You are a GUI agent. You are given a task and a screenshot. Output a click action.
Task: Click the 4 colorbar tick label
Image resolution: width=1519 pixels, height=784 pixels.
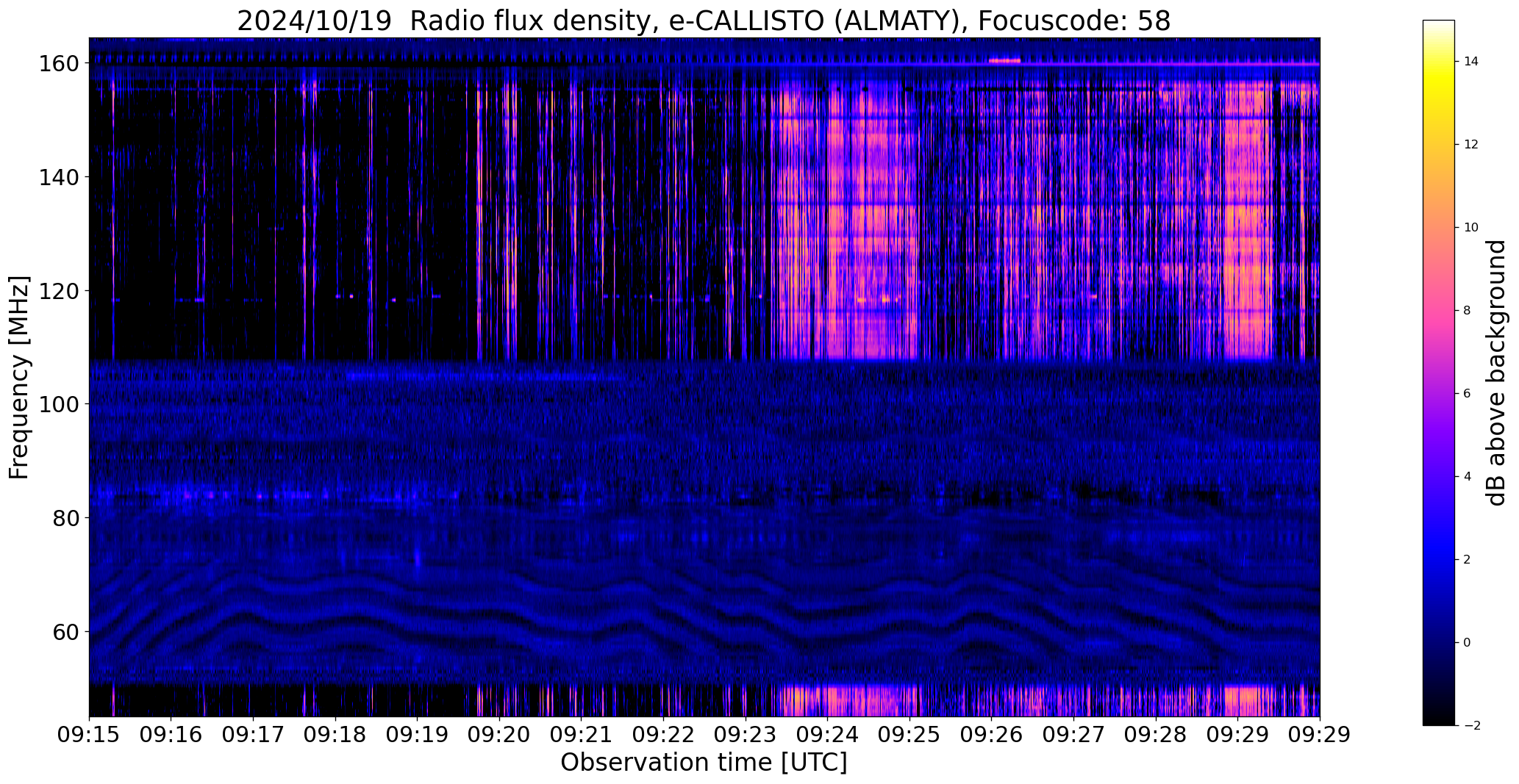pyautogui.click(x=1467, y=477)
